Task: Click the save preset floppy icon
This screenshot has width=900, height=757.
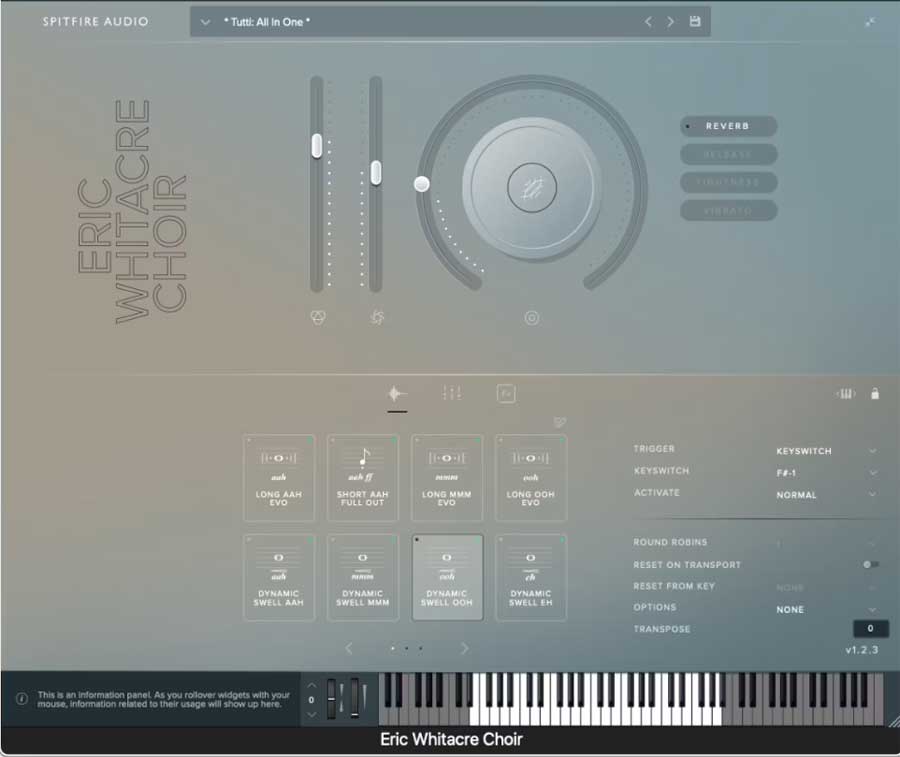Action: (695, 21)
